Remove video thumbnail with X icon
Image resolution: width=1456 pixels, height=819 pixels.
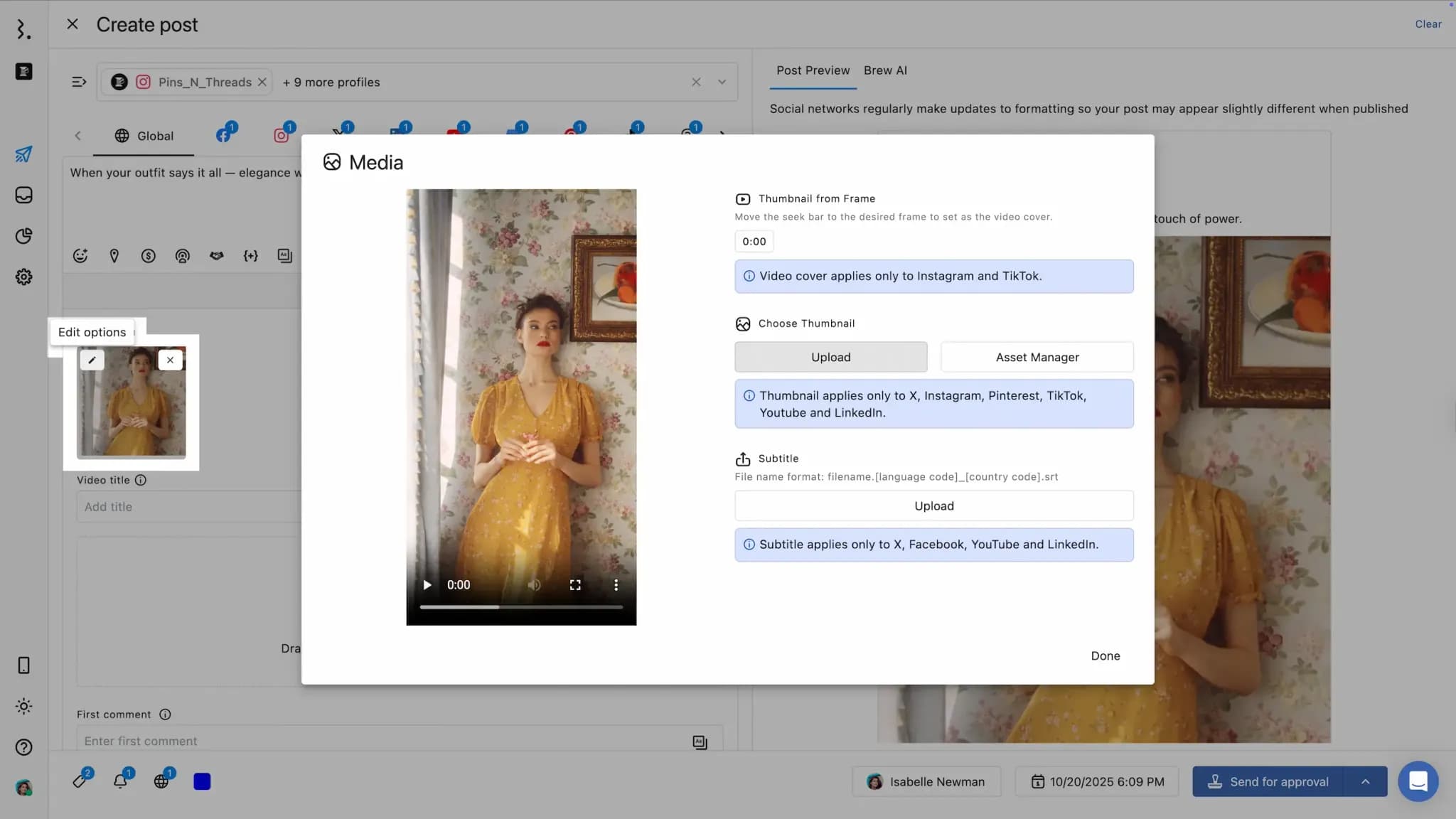point(170,360)
